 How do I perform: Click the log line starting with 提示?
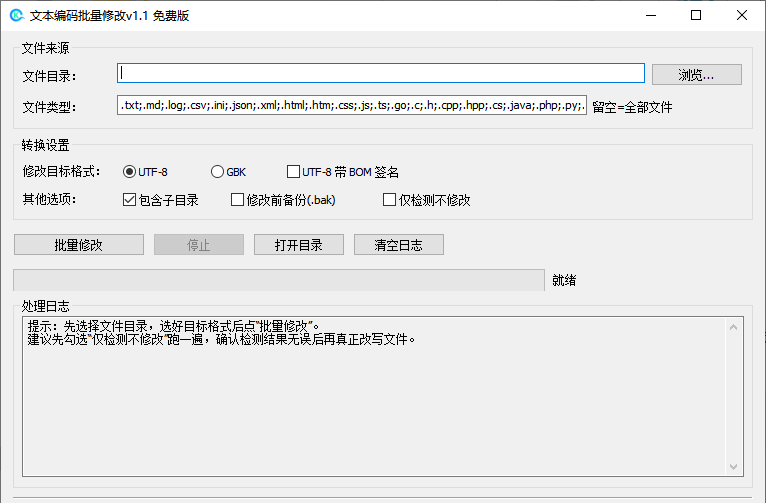(173, 326)
